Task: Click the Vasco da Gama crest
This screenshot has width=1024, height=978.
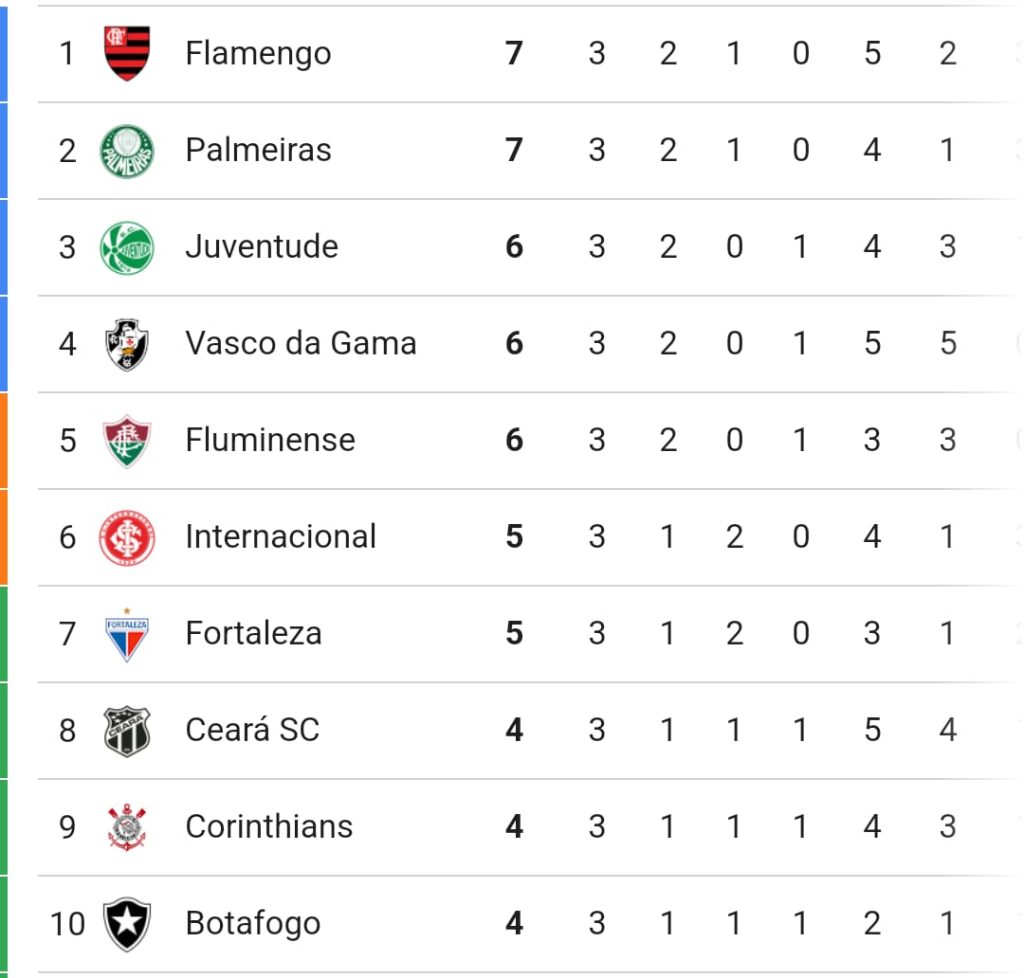Action: [127, 344]
